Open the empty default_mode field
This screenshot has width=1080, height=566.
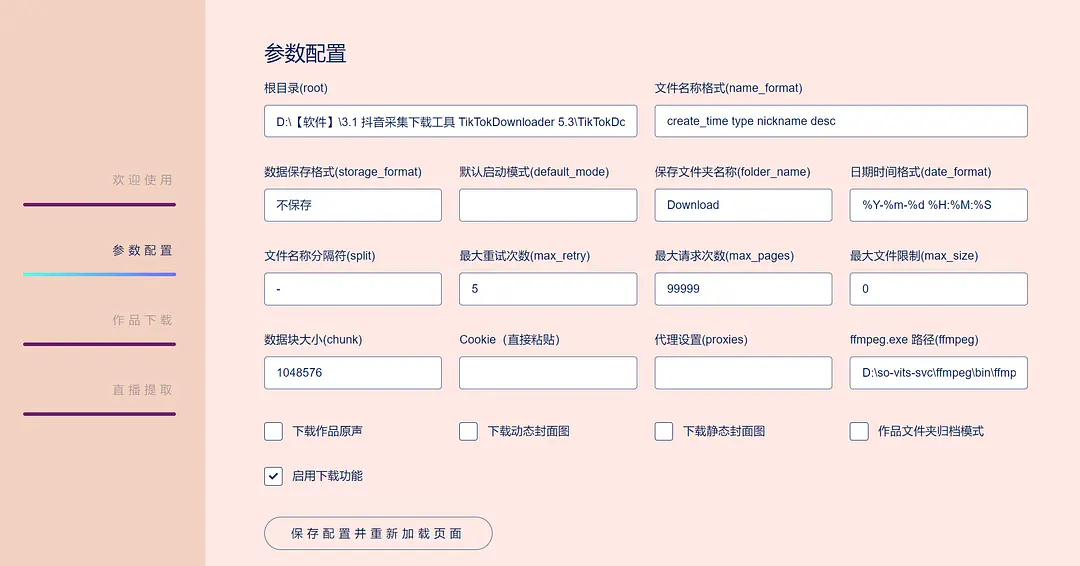coord(548,205)
